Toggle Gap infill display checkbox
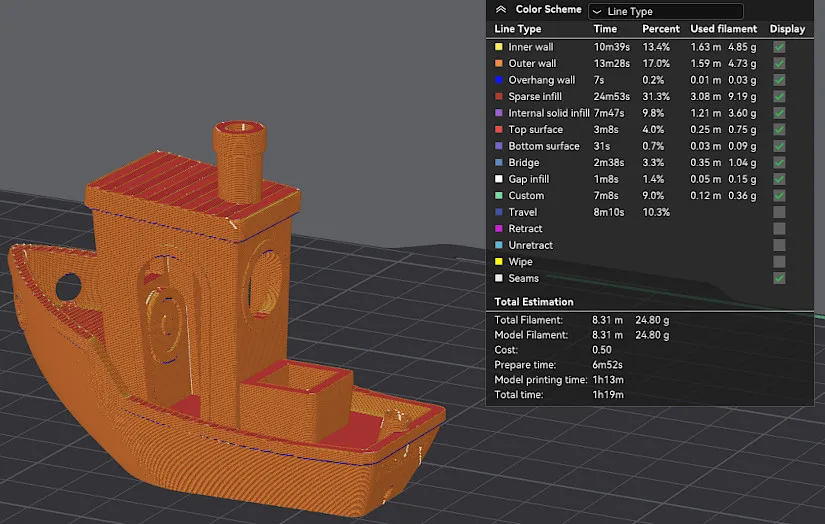 click(x=779, y=179)
